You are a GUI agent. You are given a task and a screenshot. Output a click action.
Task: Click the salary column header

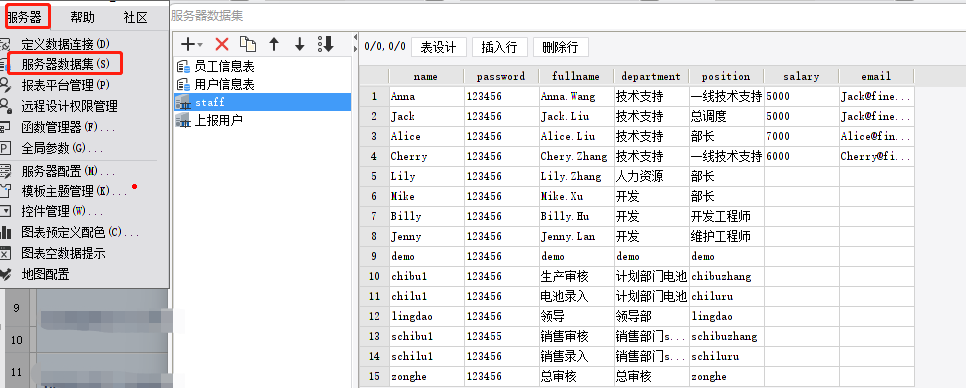[x=802, y=76]
